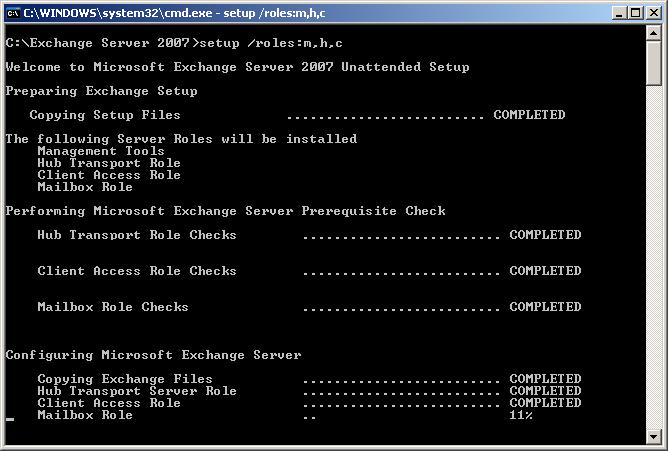Click 'Client Access Role Checks' text
Screen dimensions: 668x451
137,271
